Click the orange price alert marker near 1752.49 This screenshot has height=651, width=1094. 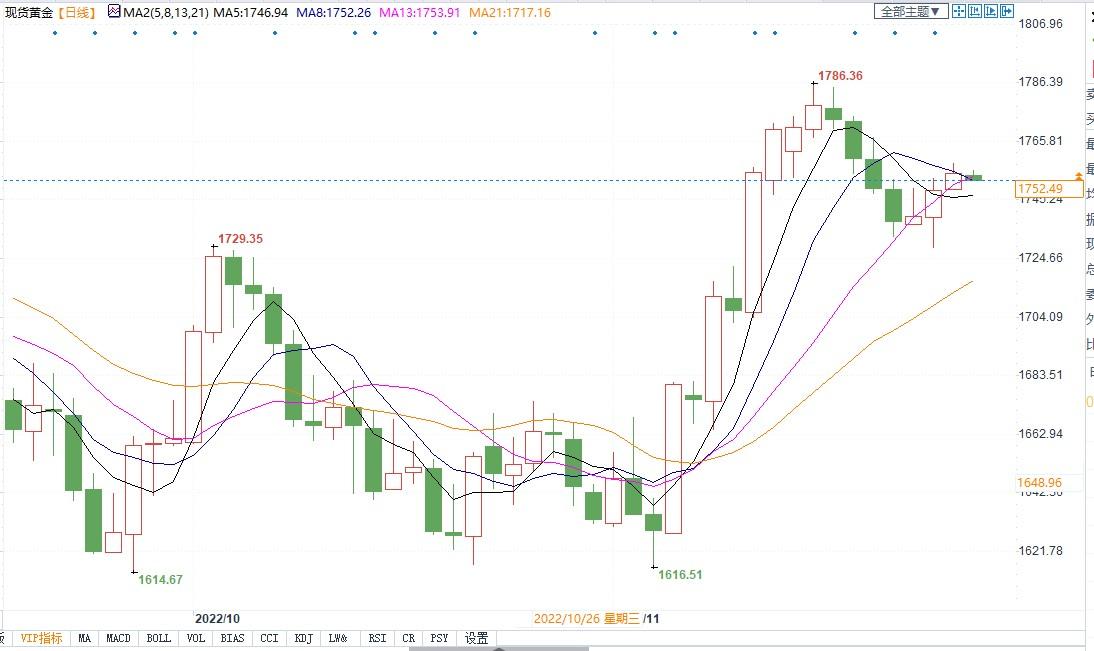click(x=1079, y=177)
